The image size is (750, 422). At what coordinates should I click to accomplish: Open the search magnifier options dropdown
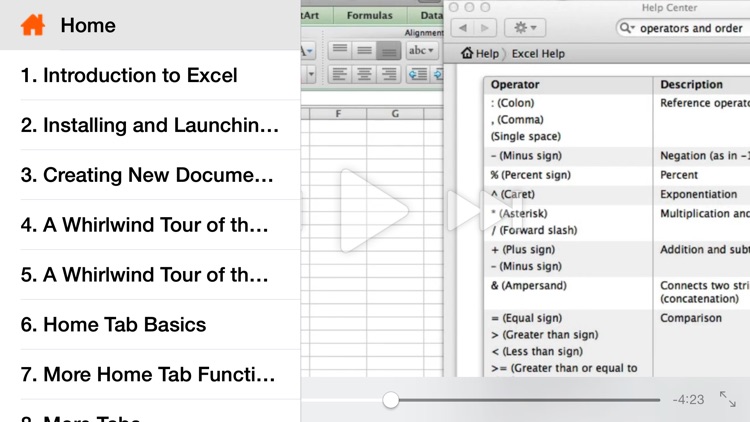tap(627, 28)
